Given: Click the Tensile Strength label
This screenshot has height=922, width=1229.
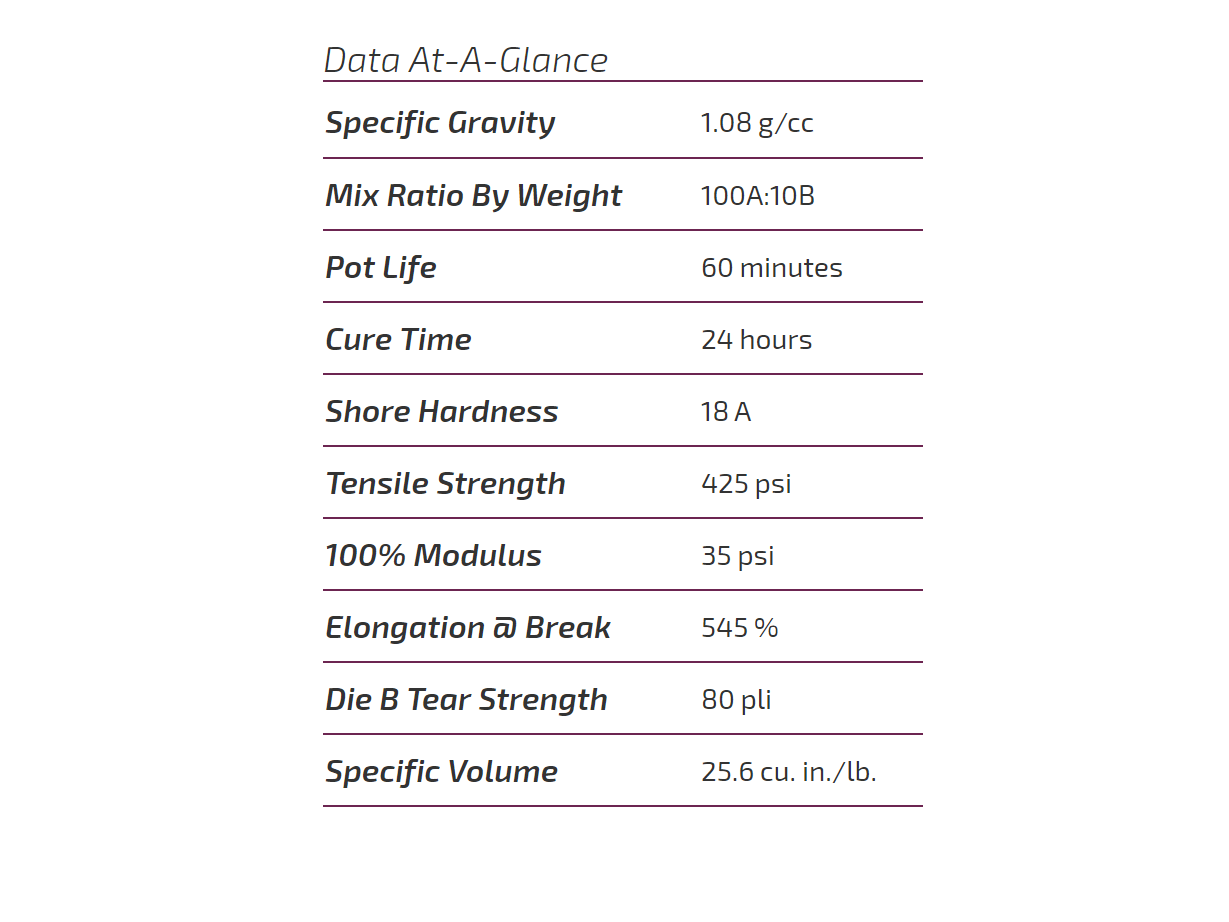Looking at the screenshot, I should 445,484.
